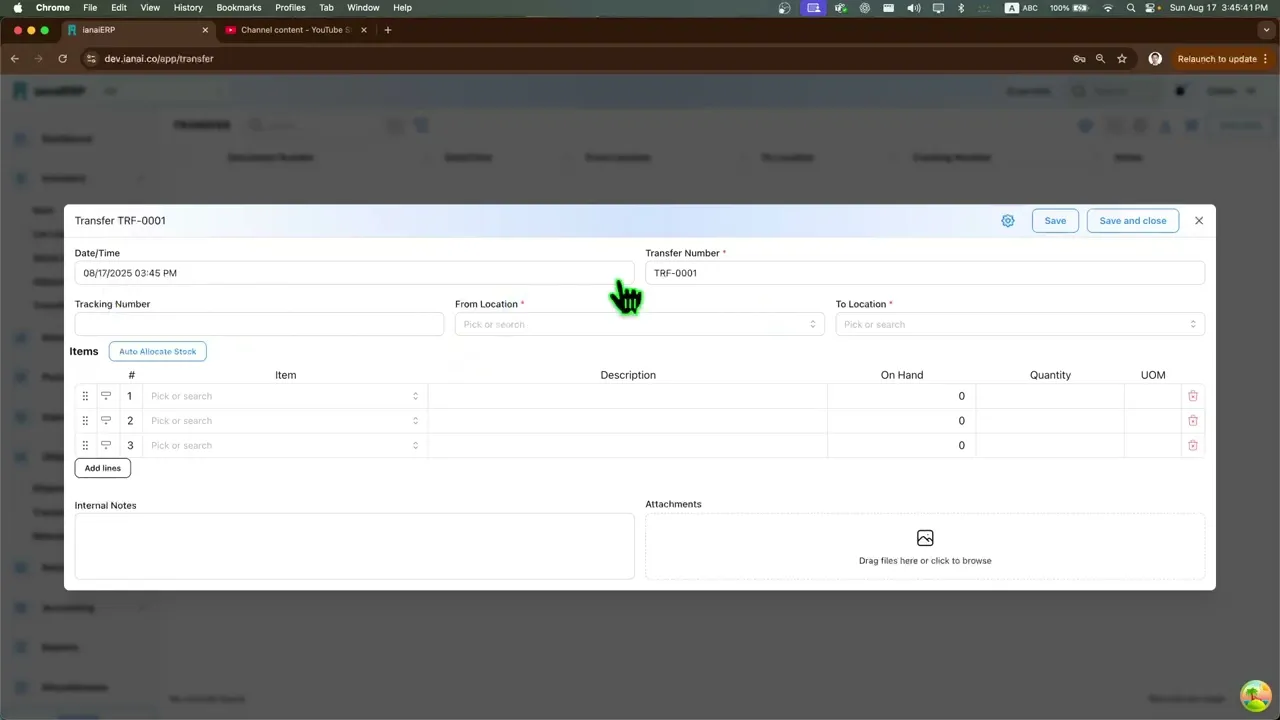
Task: Click the Description cell of row 1
Action: [628, 396]
